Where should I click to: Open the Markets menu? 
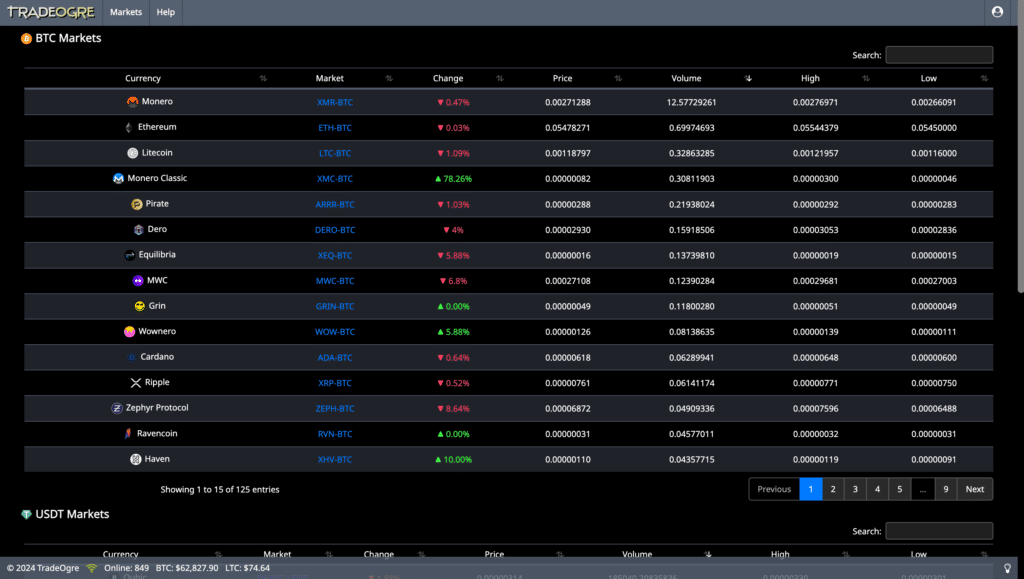(126, 12)
